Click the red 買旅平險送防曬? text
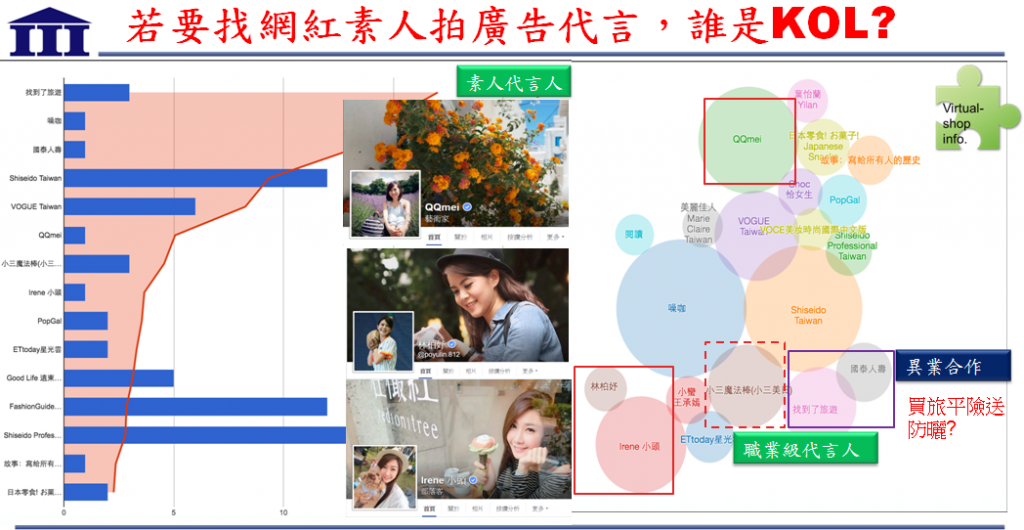Viewport: 1024px width, 530px height. pyautogui.click(x=957, y=418)
